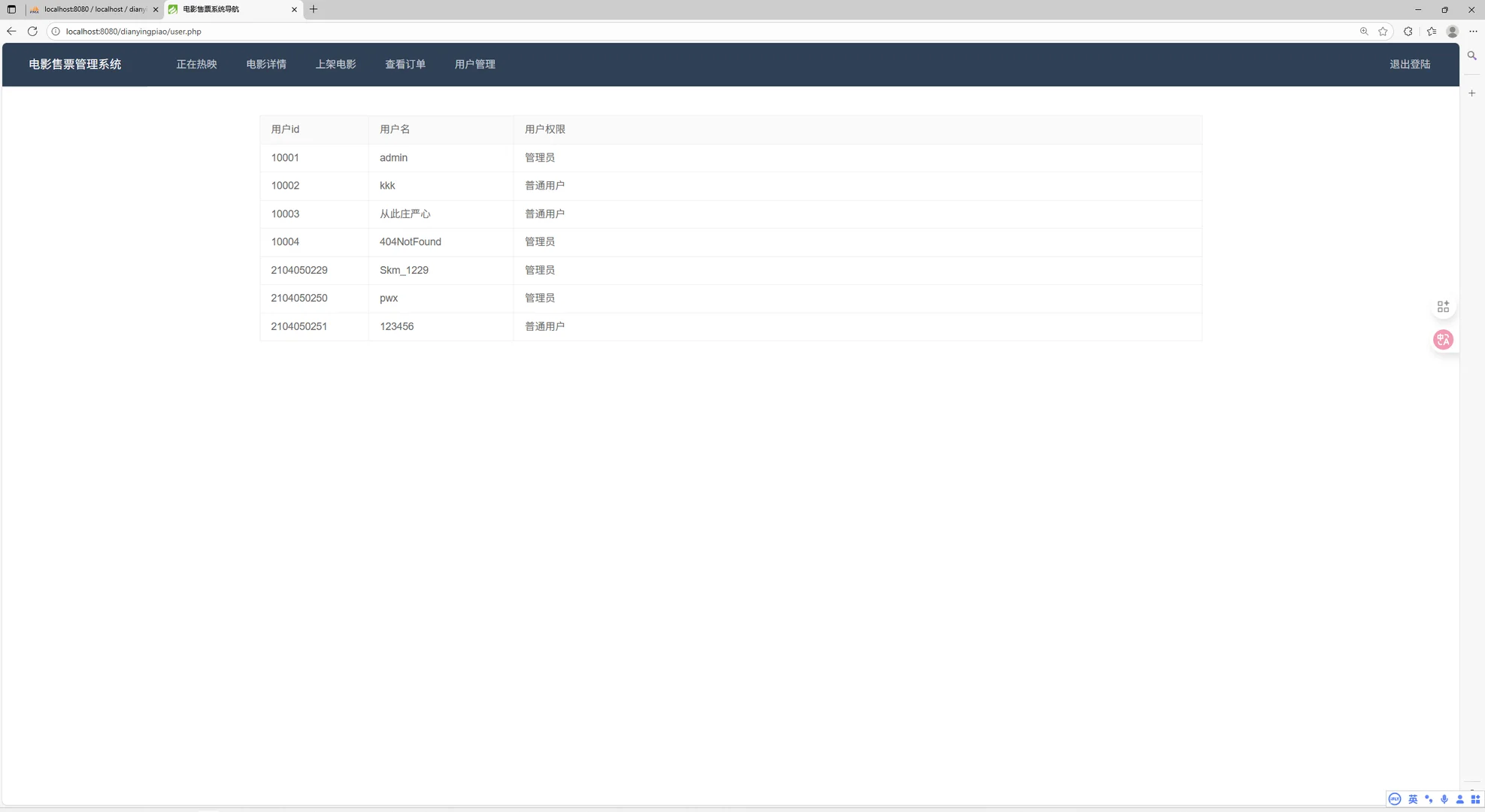Image resolution: width=1485 pixels, height=812 pixels.
Task: Bookmark the page with the star icon
Action: coord(1383,32)
